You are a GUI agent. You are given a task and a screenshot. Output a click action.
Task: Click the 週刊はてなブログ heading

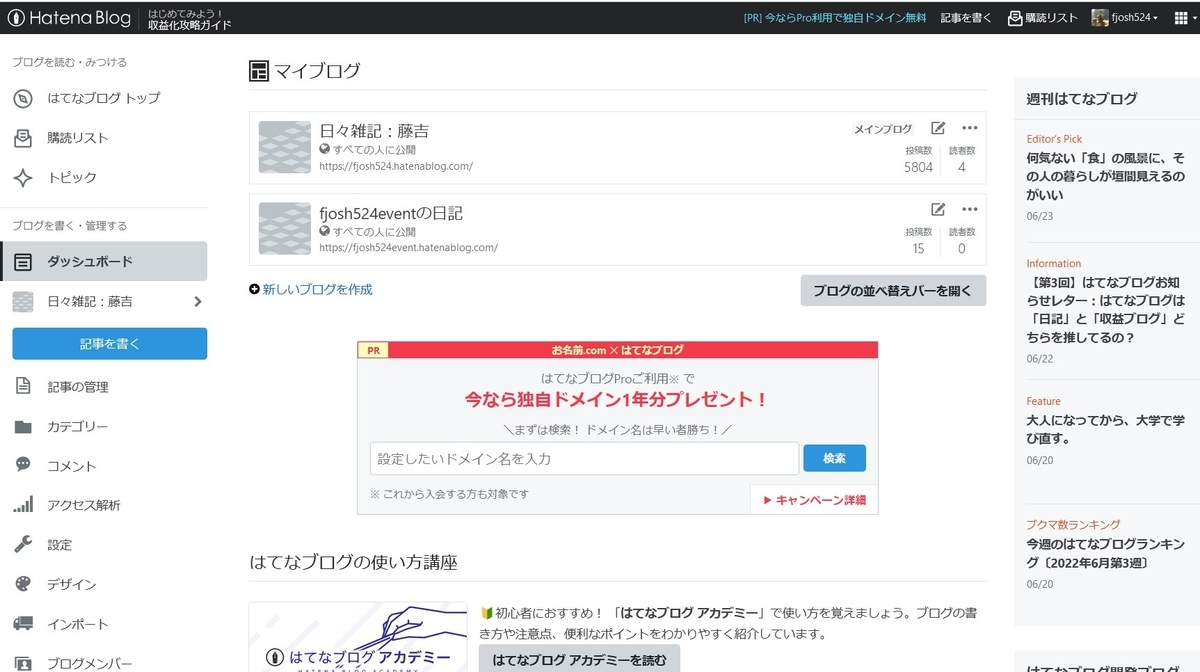(x=1082, y=99)
